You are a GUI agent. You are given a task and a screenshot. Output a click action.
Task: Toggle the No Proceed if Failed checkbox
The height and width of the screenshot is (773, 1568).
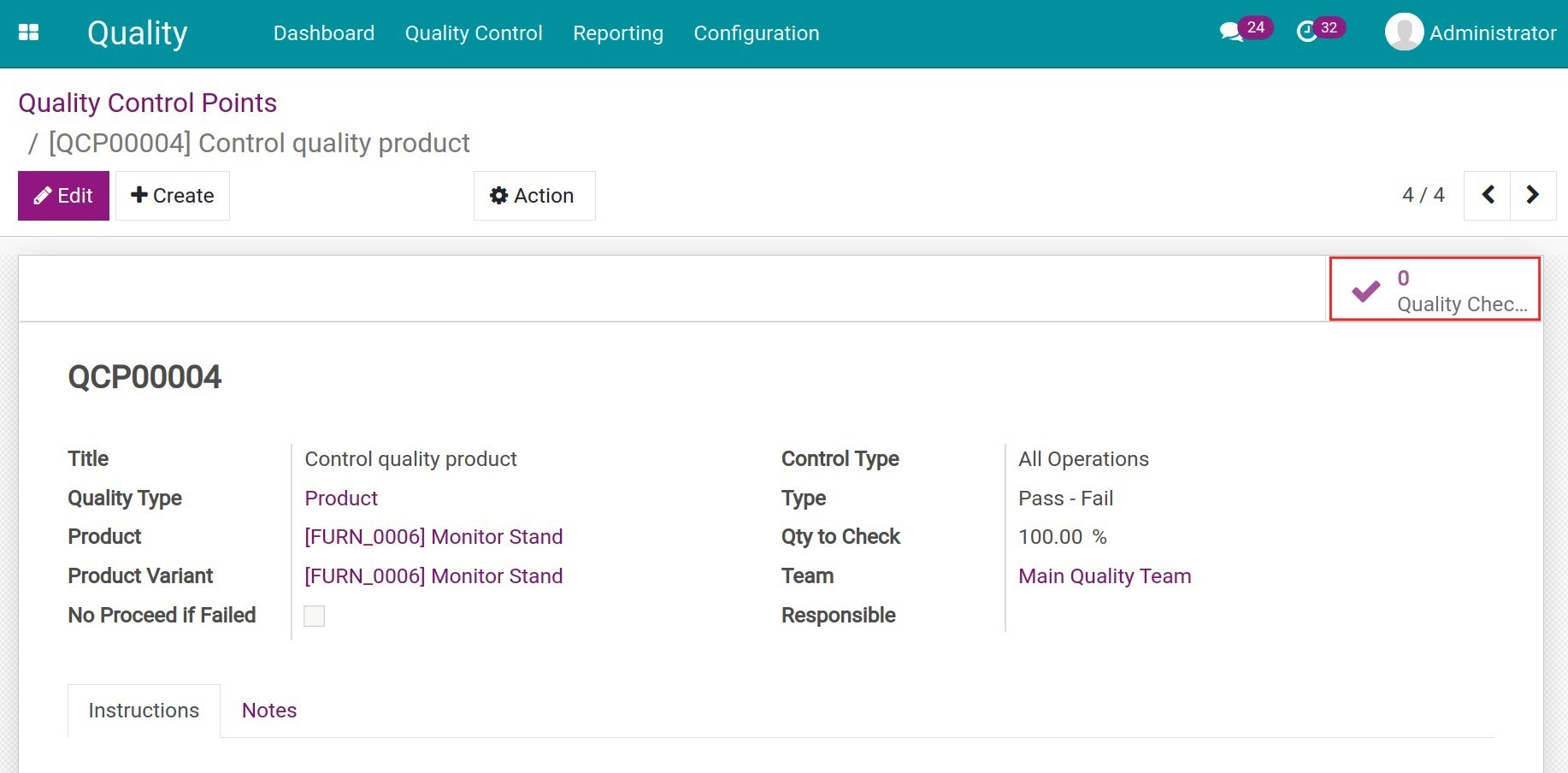coord(315,616)
